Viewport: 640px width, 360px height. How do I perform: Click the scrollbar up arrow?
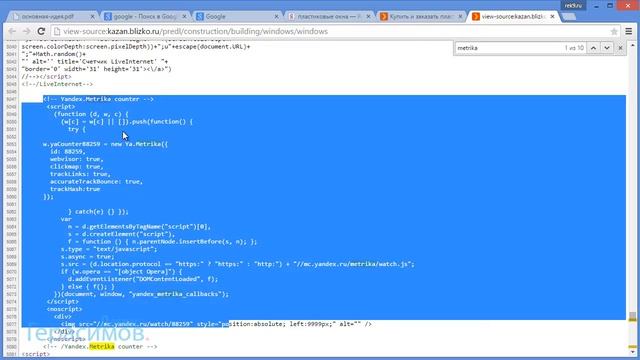[x=633, y=45]
